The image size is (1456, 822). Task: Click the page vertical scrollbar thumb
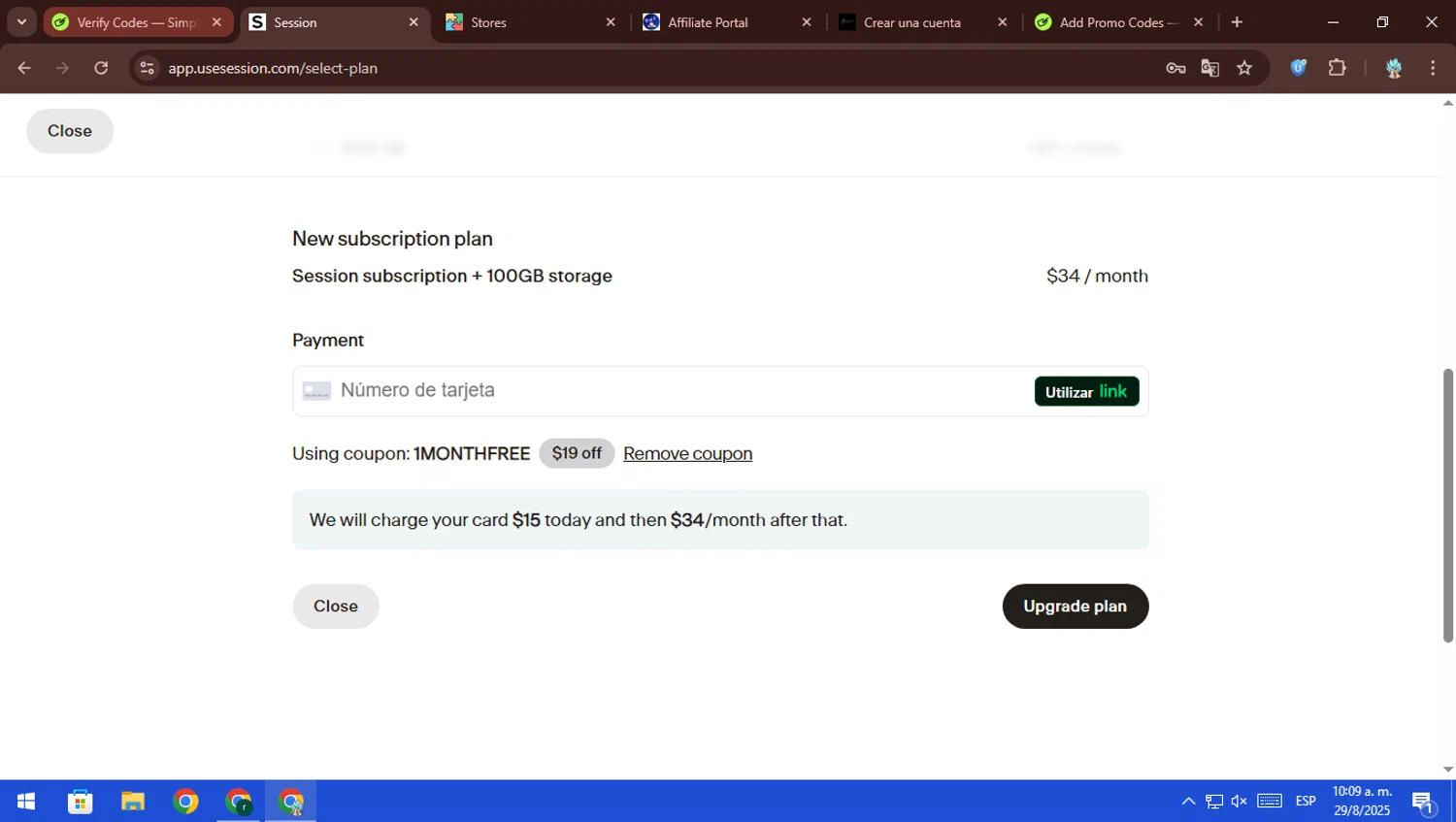pyautogui.click(x=1448, y=505)
